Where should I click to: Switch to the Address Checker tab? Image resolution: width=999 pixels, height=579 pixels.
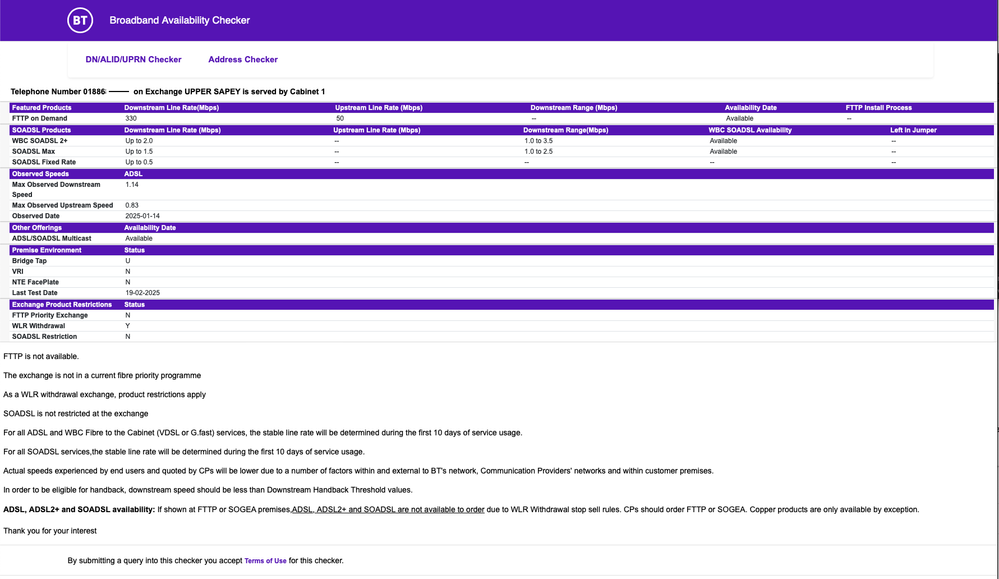(242, 59)
